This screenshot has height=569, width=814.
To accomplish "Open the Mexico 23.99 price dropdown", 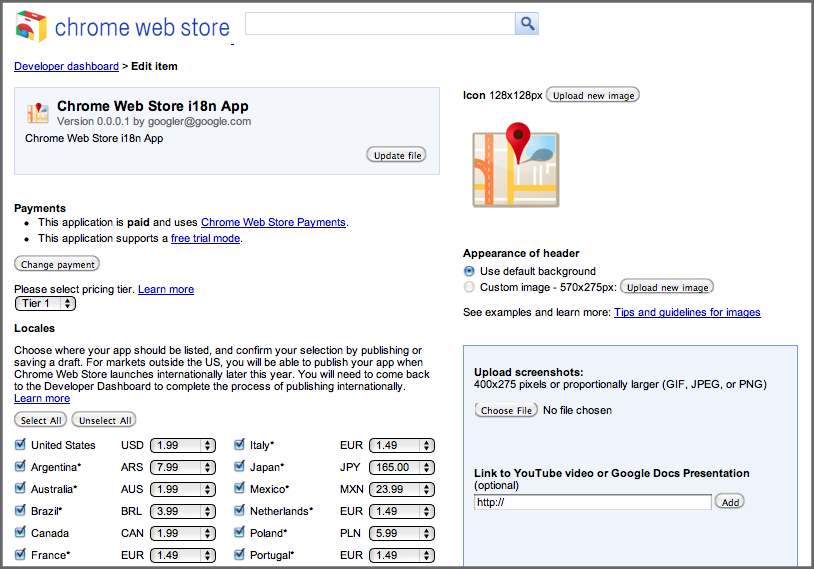I will [x=402, y=489].
